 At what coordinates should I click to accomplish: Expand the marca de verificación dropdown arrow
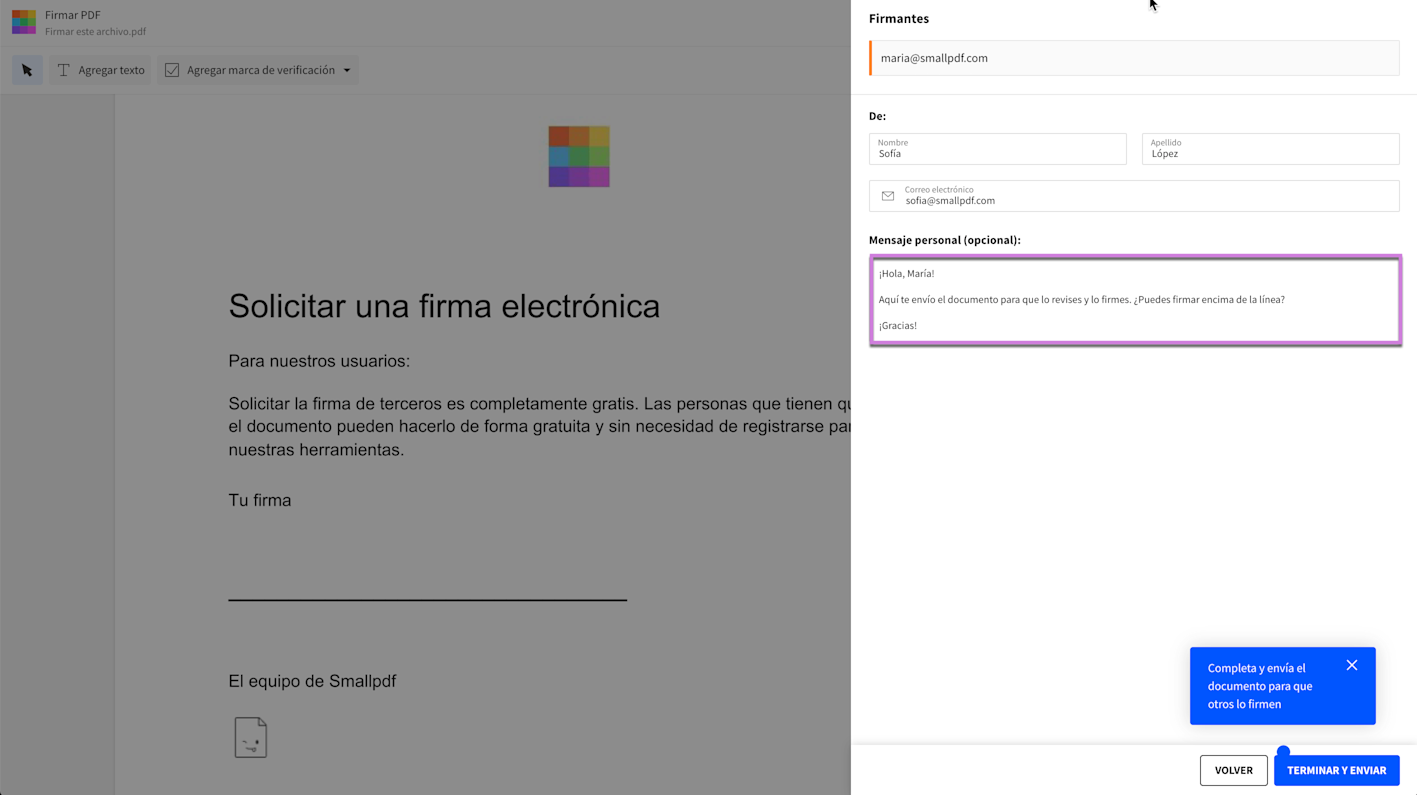click(347, 70)
